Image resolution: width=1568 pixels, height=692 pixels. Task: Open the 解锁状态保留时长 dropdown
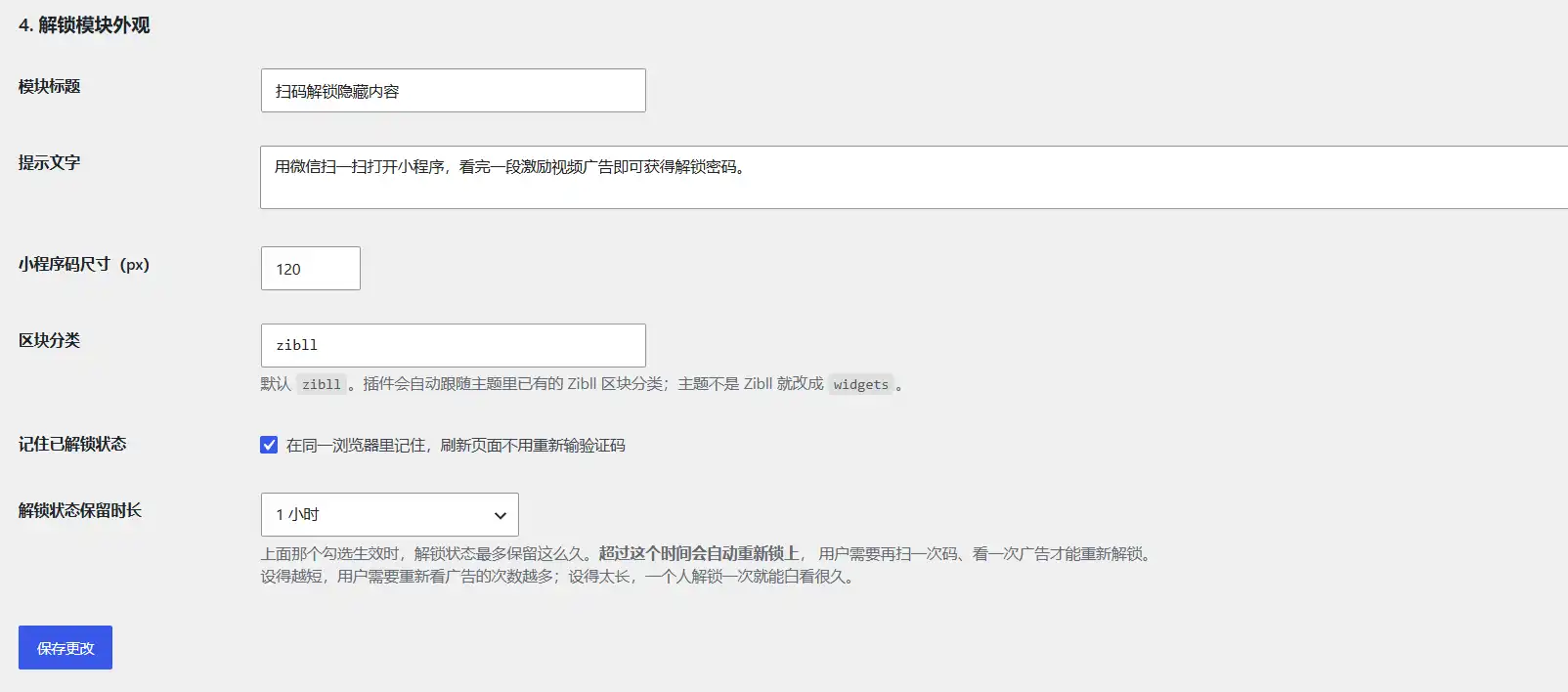point(389,514)
